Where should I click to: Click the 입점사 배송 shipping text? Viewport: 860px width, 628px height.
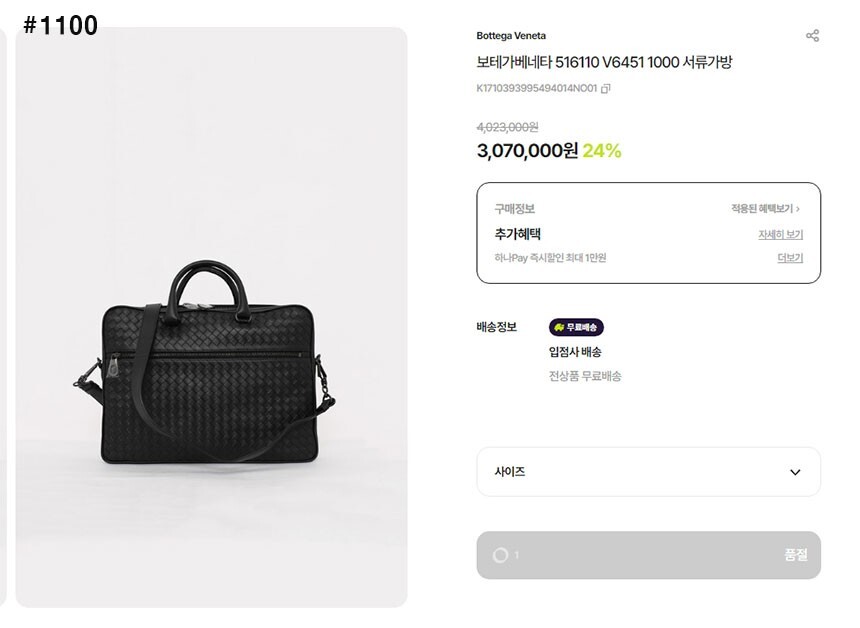click(575, 352)
